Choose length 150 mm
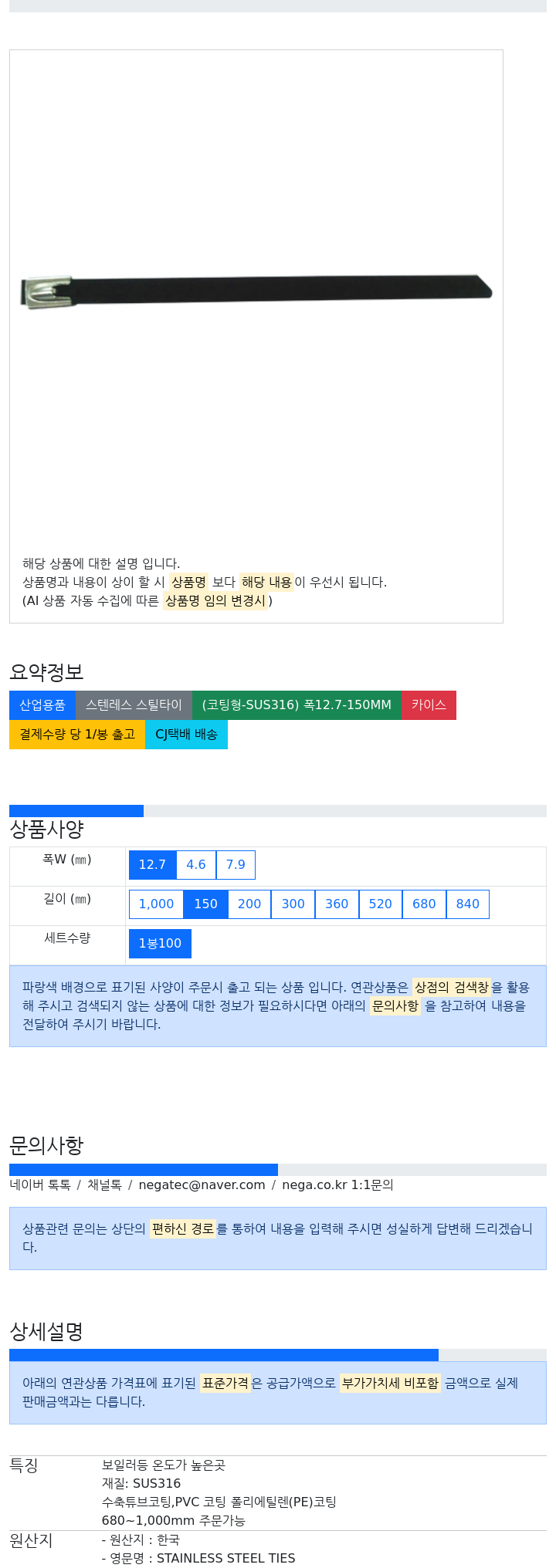 (205, 904)
